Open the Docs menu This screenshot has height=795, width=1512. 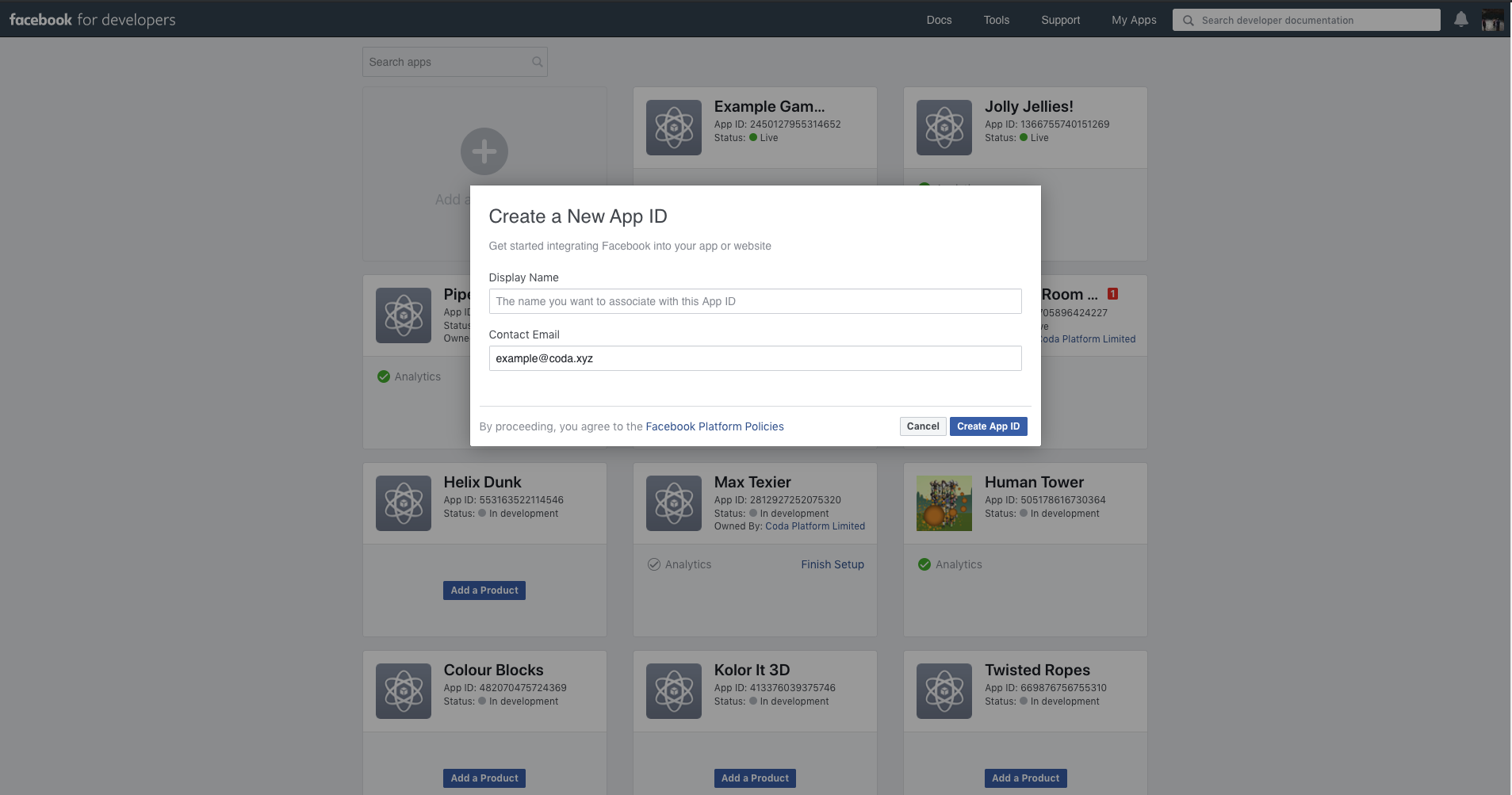(x=939, y=20)
